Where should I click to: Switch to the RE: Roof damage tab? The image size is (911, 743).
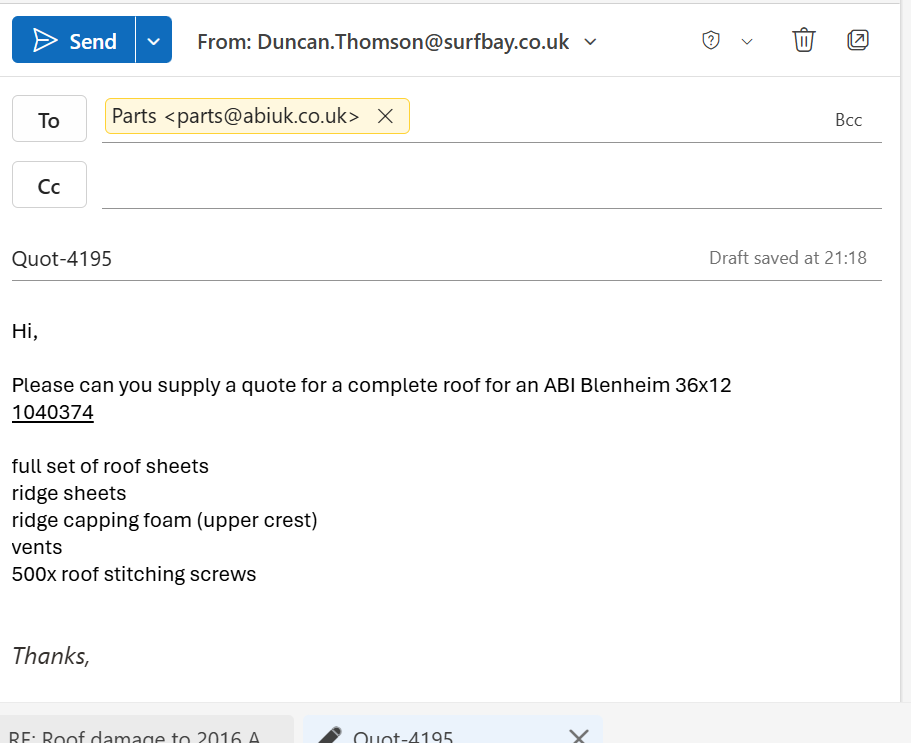coord(140,733)
